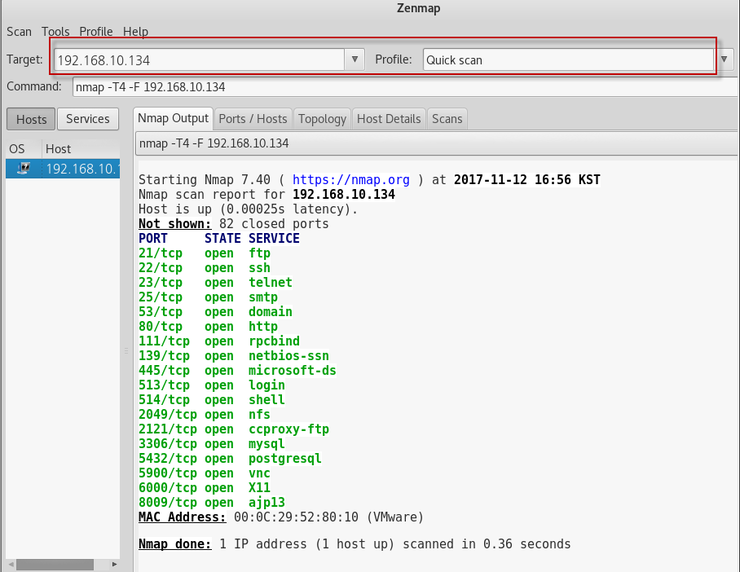Click the 514/tcp open shell line
Screen dimensions: 740x572
(x=212, y=400)
